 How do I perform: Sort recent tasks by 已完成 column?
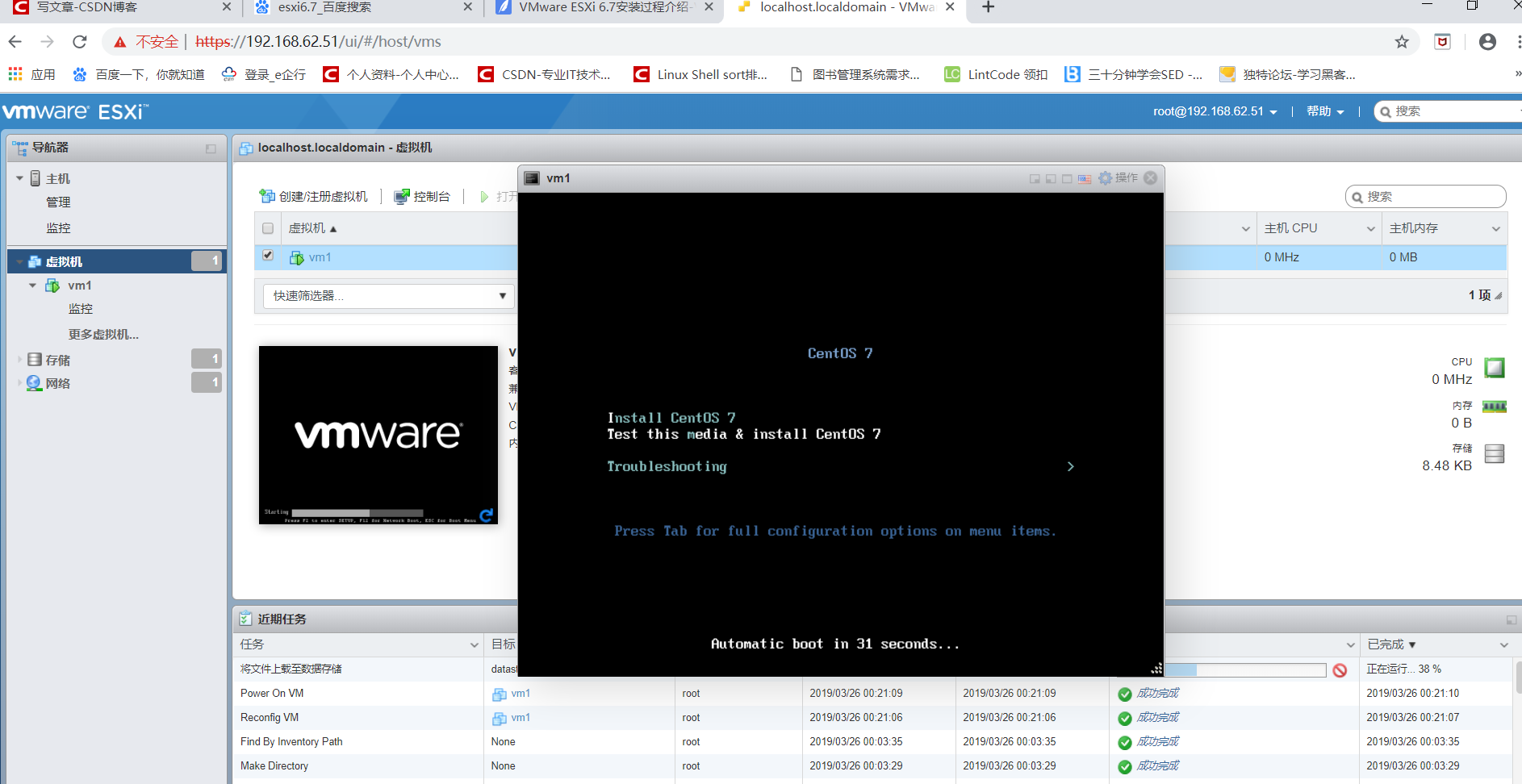pos(1391,644)
